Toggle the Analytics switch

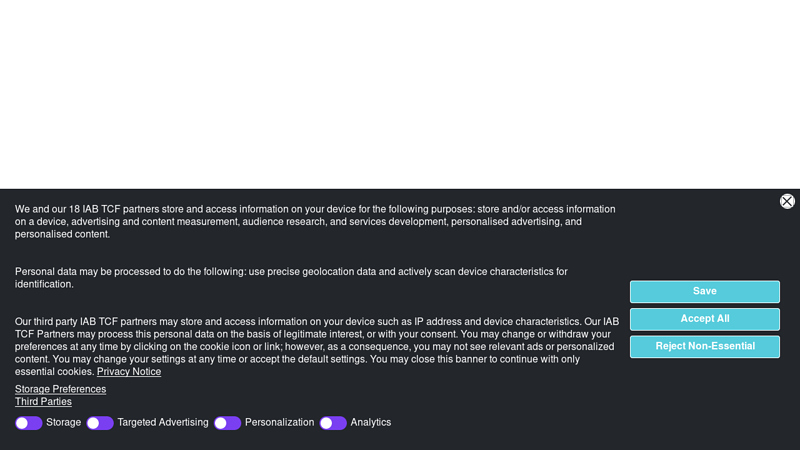click(333, 423)
